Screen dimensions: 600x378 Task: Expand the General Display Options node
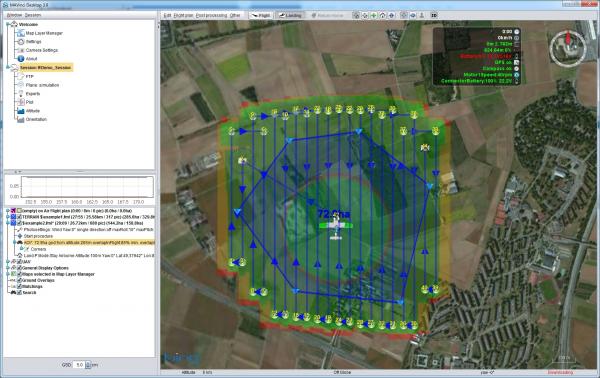8,268
